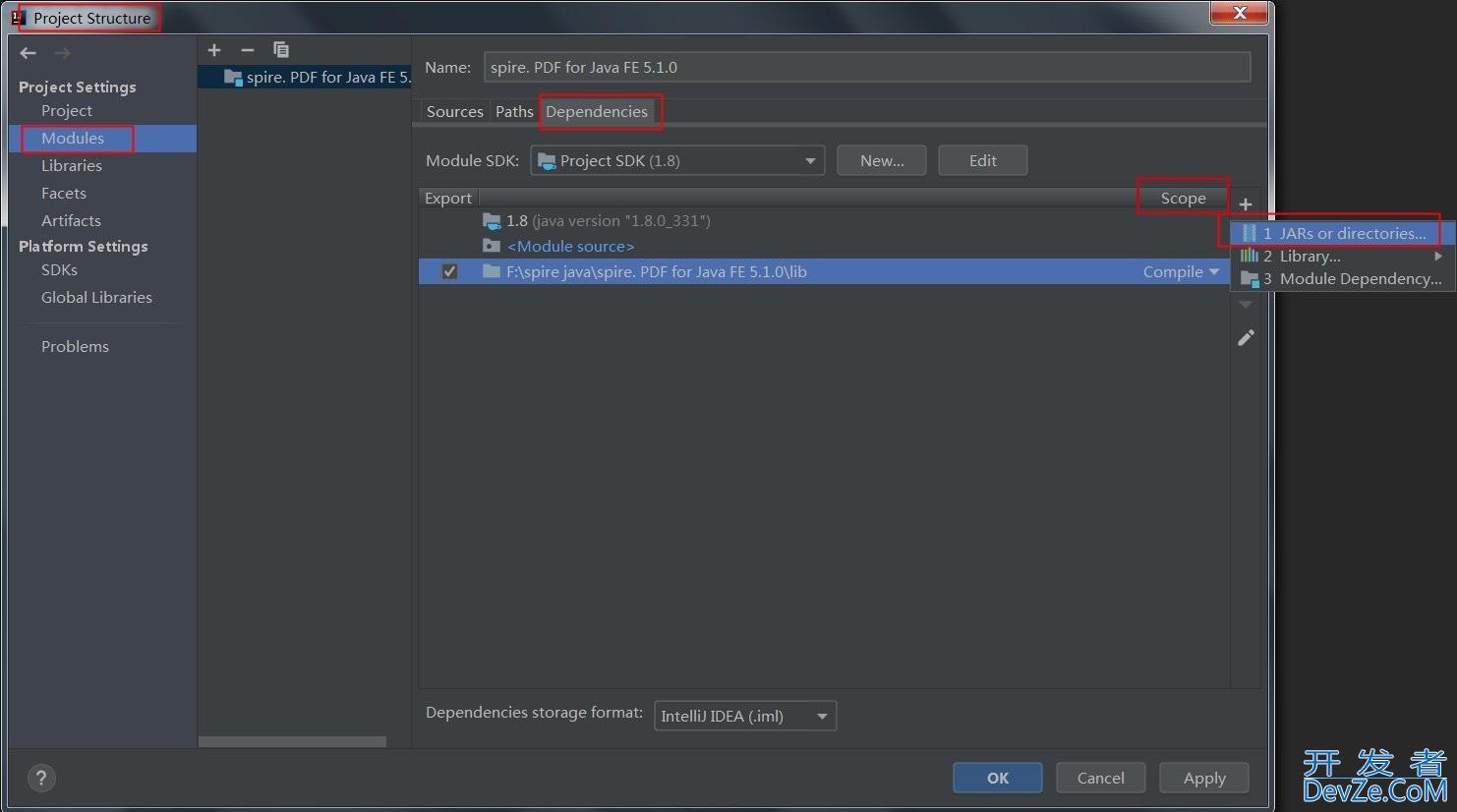Screen dimensions: 1457x812
Task: Click the Scope column header
Action: click(x=1183, y=199)
